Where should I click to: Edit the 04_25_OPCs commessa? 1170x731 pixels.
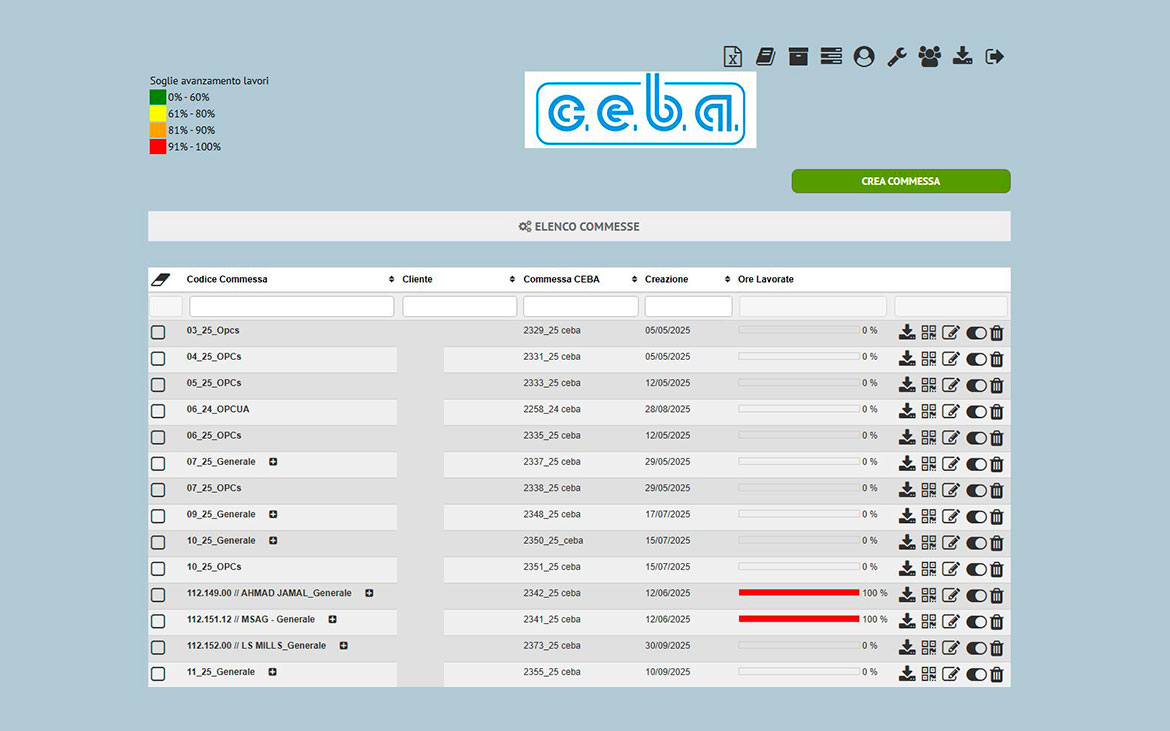click(x=950, y=358)
